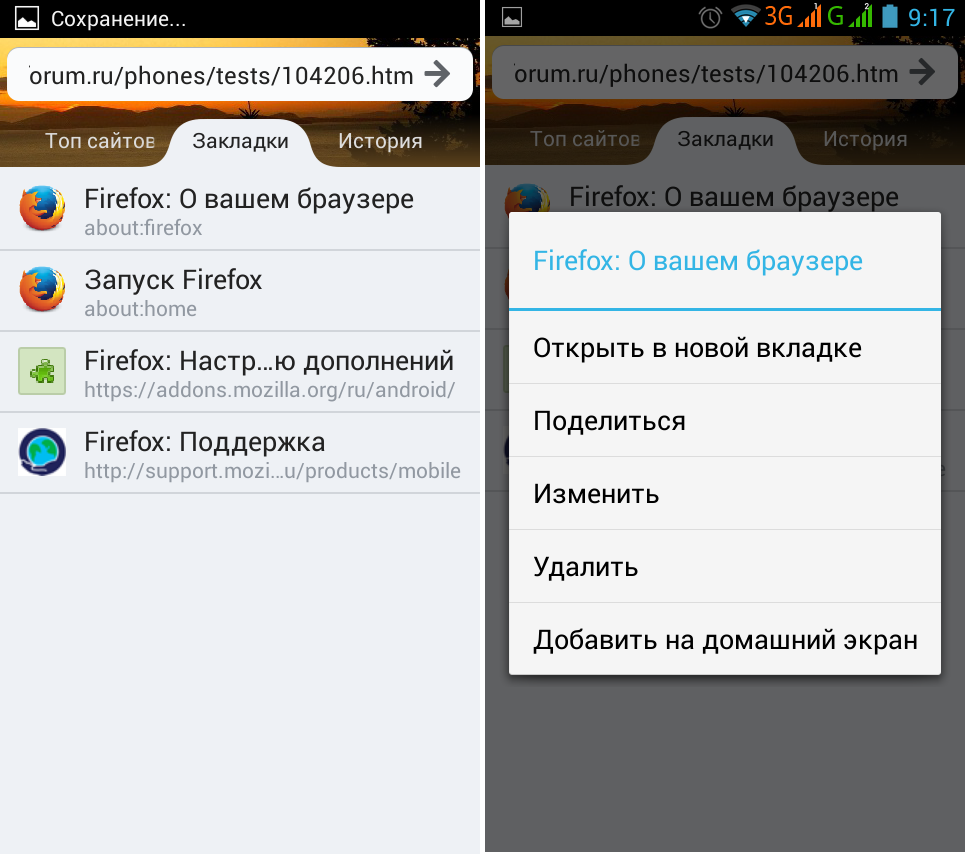Select the 'Закладки' tab on the left screen

click(240, 141)
